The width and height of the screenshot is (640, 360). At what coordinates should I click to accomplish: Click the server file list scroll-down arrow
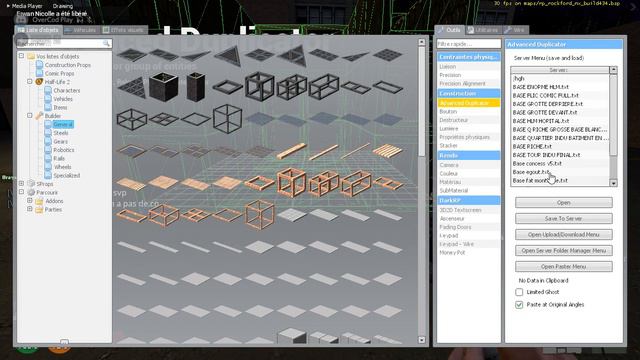[613, 183]
